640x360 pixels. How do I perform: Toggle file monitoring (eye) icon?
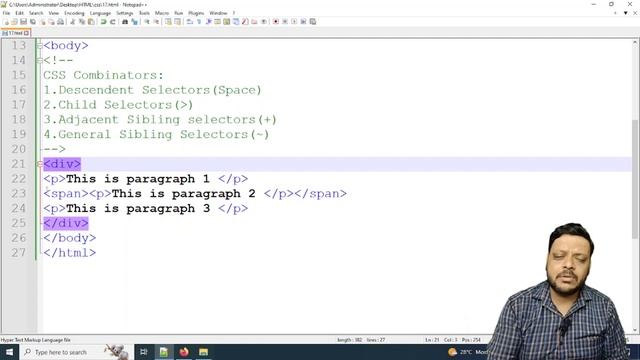coord(264,22)
